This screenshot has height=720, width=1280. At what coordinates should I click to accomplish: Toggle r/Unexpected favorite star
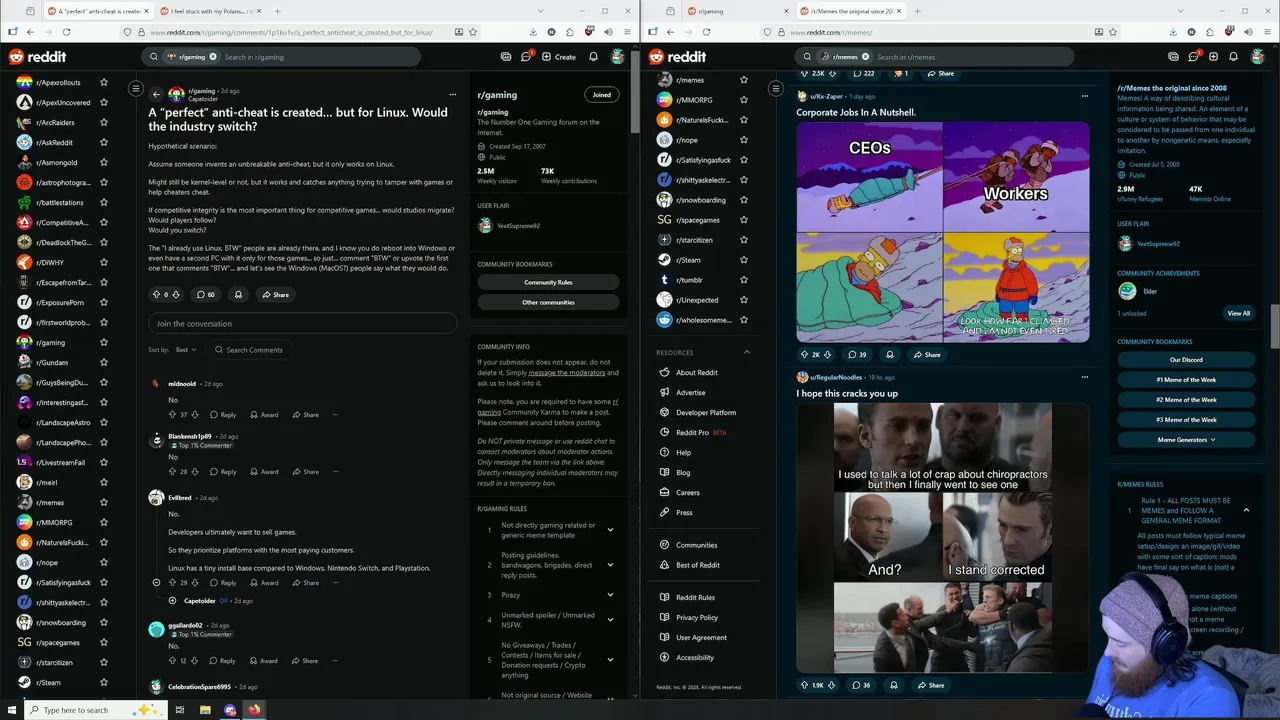743,300
